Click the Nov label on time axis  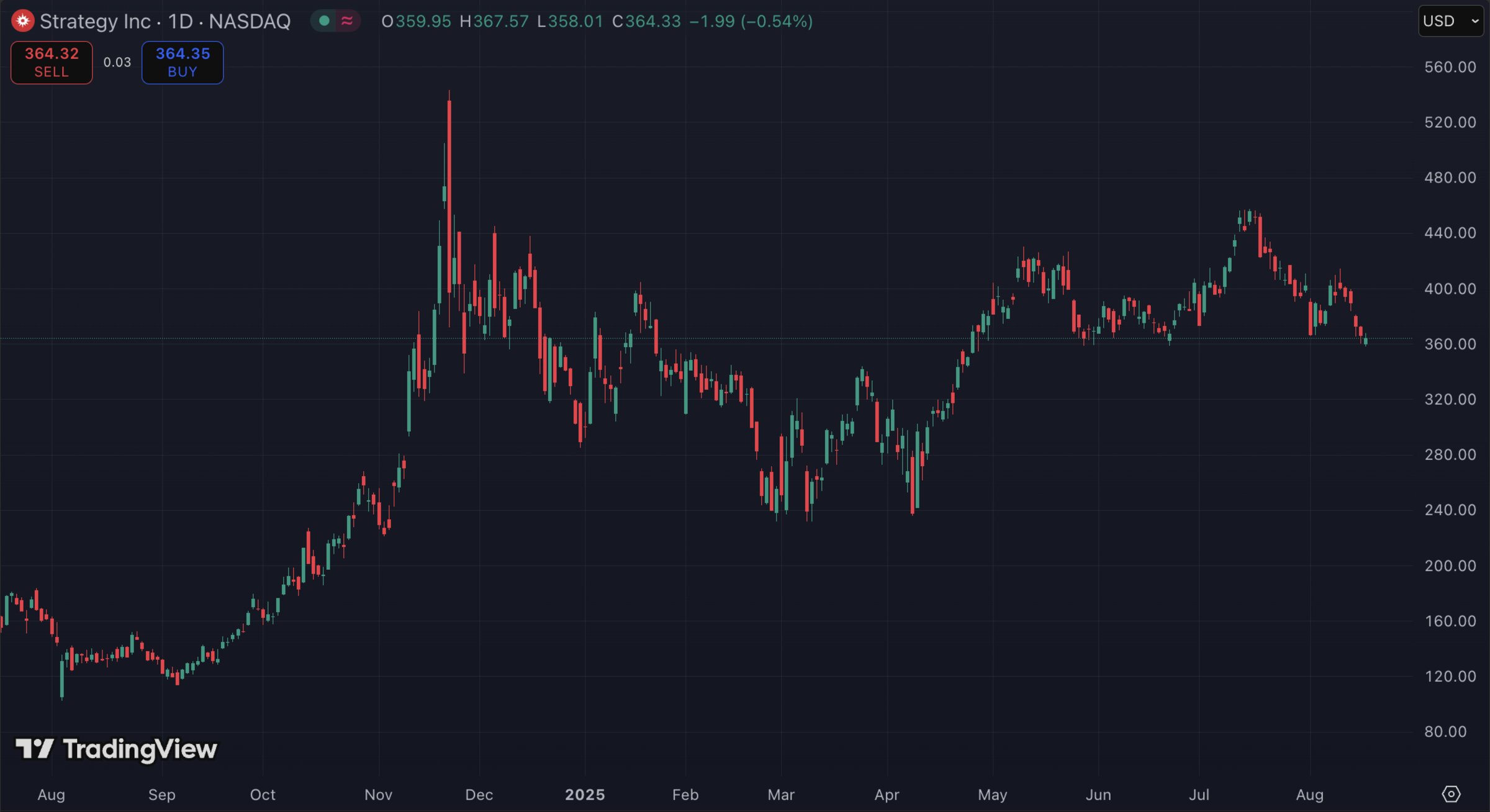[378, 795]
